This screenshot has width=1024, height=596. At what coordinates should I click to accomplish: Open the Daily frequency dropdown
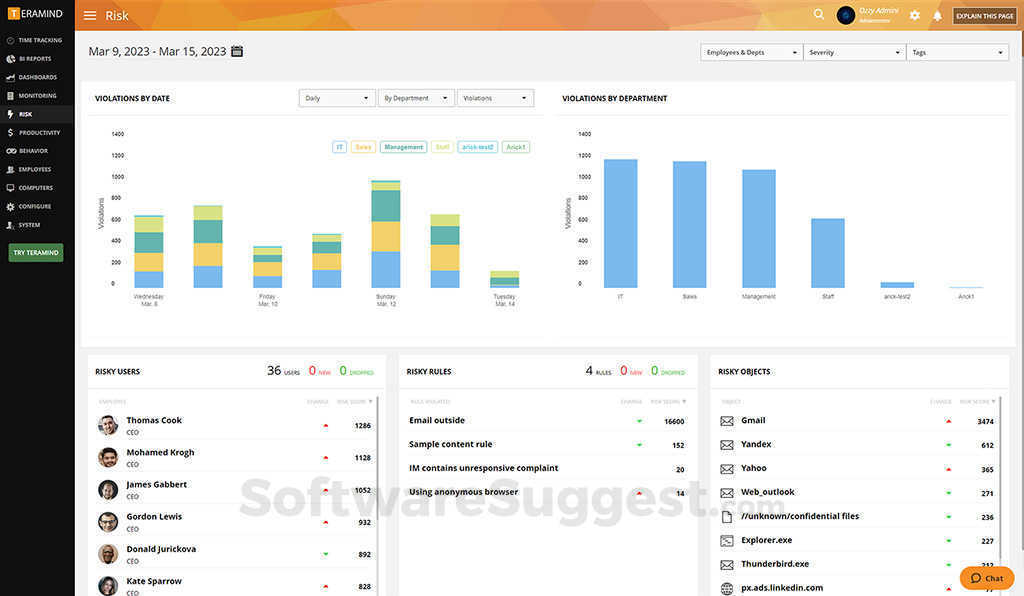pyautogui.click(x=336, y=98)
